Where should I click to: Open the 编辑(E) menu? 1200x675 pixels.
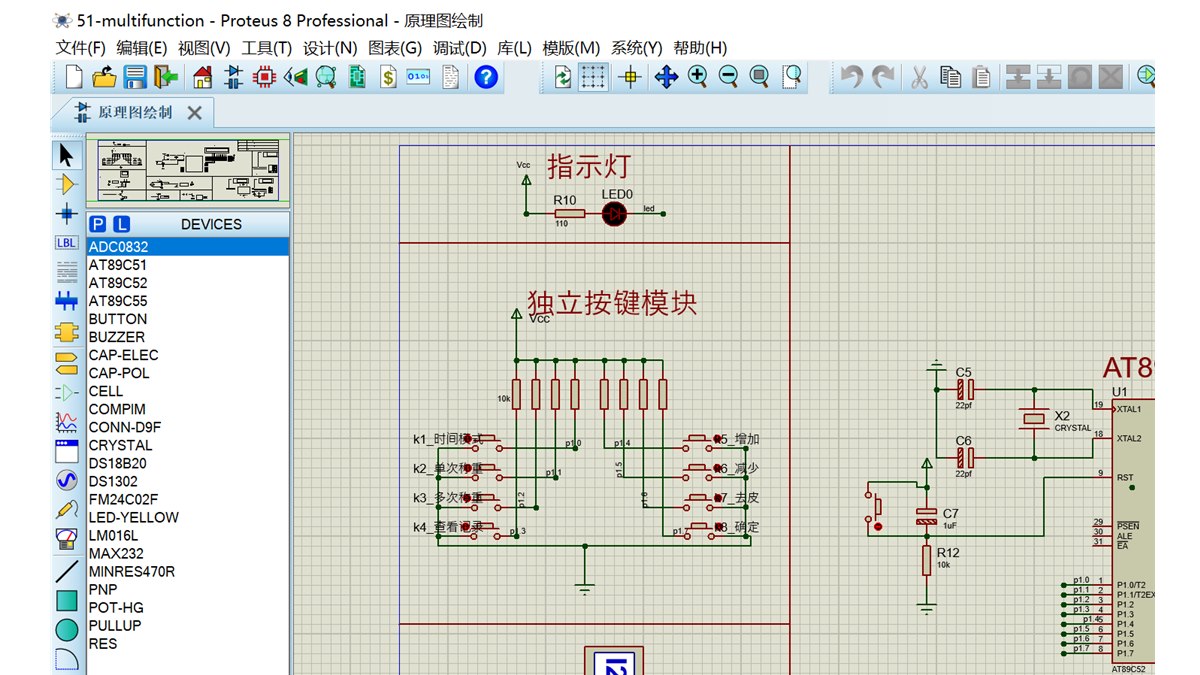pos(142,48)
